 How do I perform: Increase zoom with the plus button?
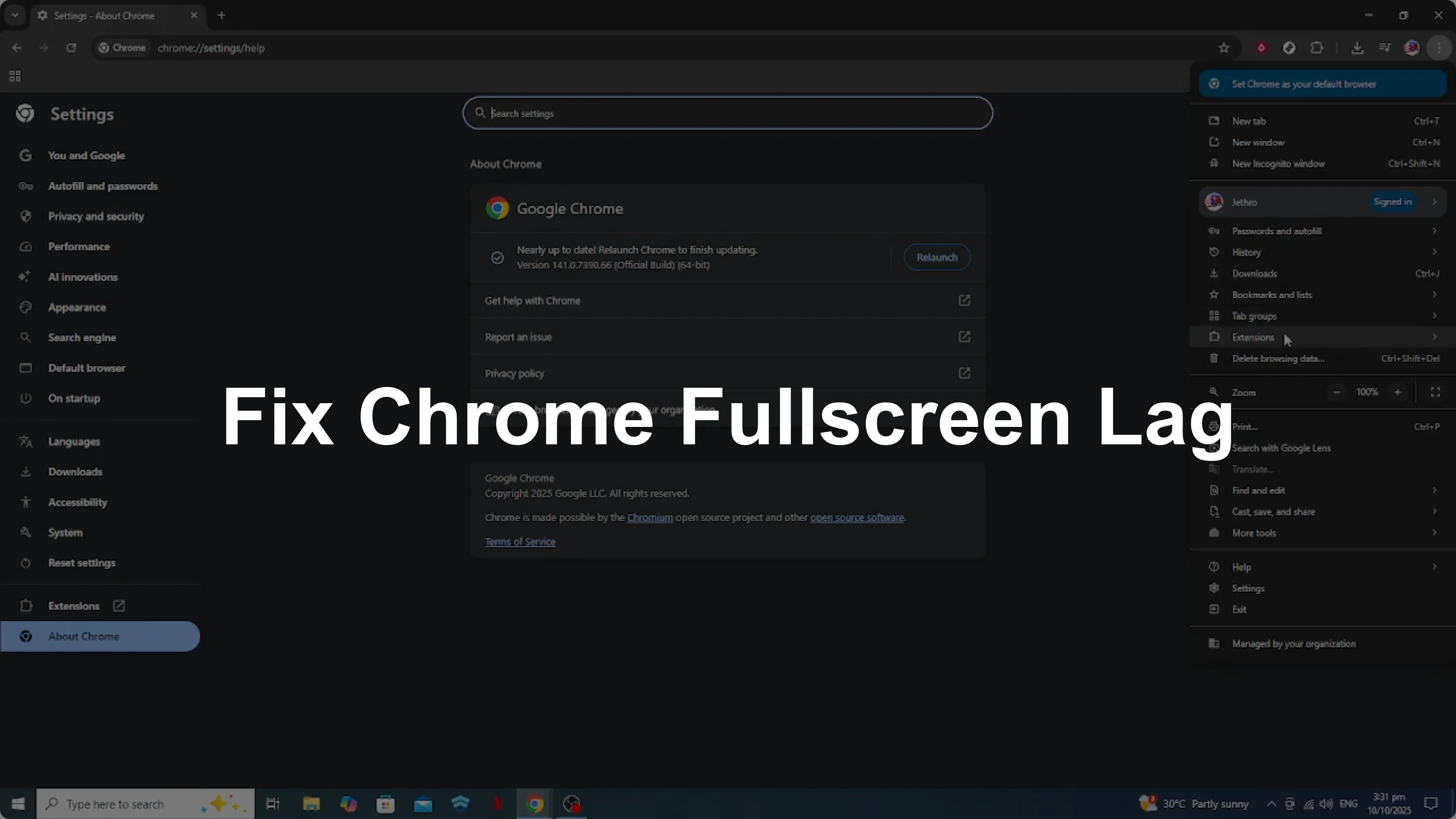click(x=1397, y=392)
